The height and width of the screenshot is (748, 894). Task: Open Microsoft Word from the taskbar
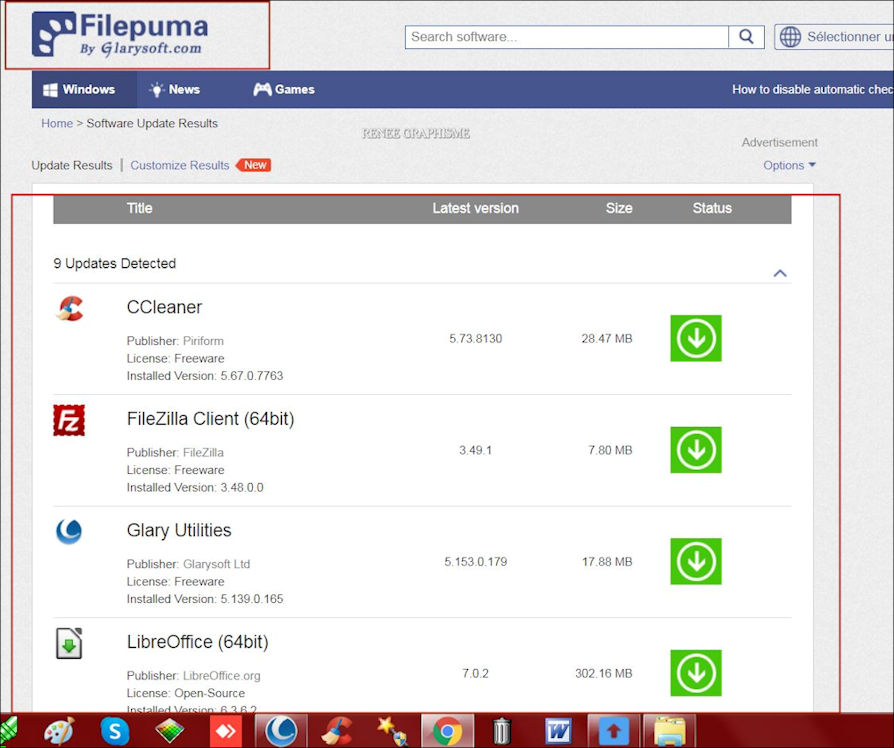click(x=558, y=731)
